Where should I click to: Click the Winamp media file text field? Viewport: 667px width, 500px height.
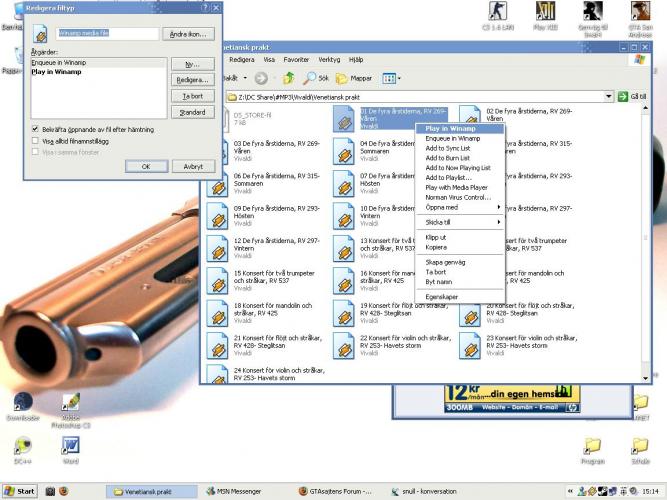coord(108,34)
